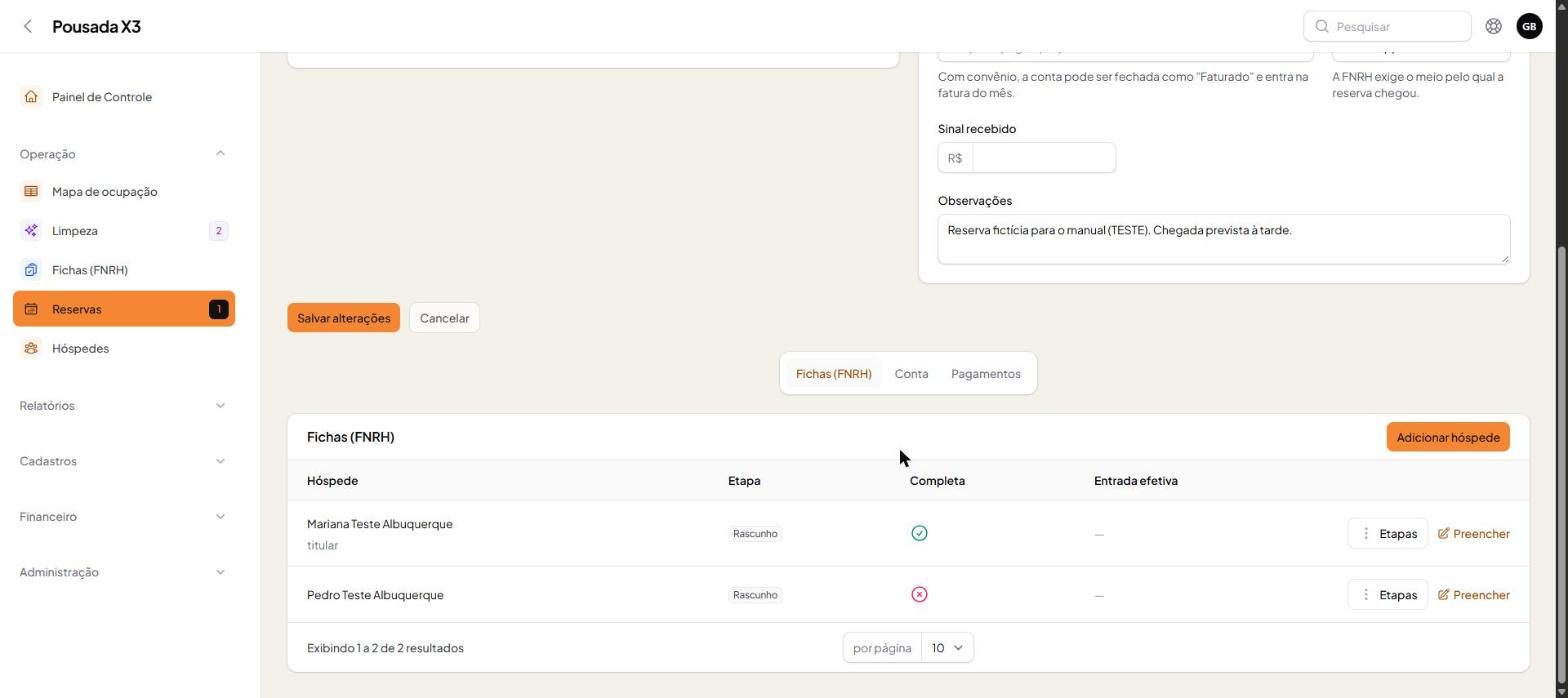Switch to the Pagamentos tab
The height and width of the screenshot is (698, 1568).
pyautogui.click(x=985, y=374)
